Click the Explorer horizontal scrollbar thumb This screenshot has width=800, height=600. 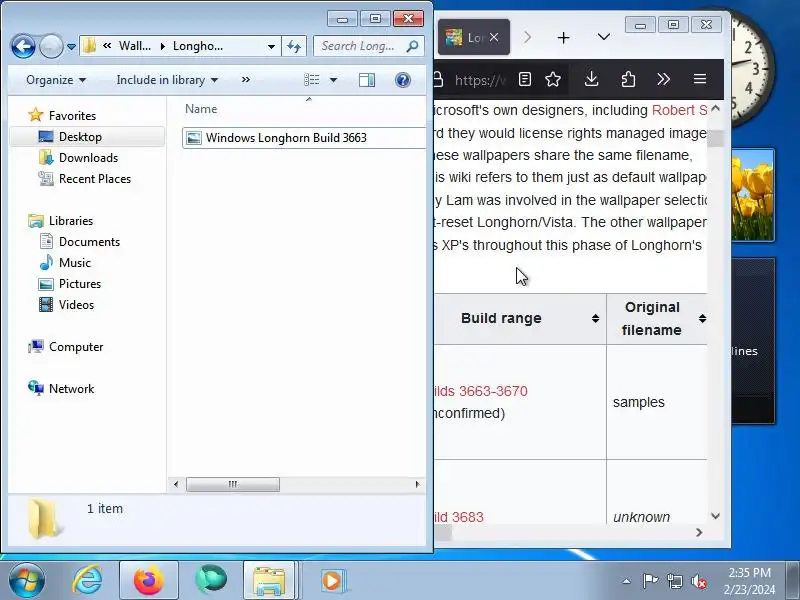tap(233, 484)
